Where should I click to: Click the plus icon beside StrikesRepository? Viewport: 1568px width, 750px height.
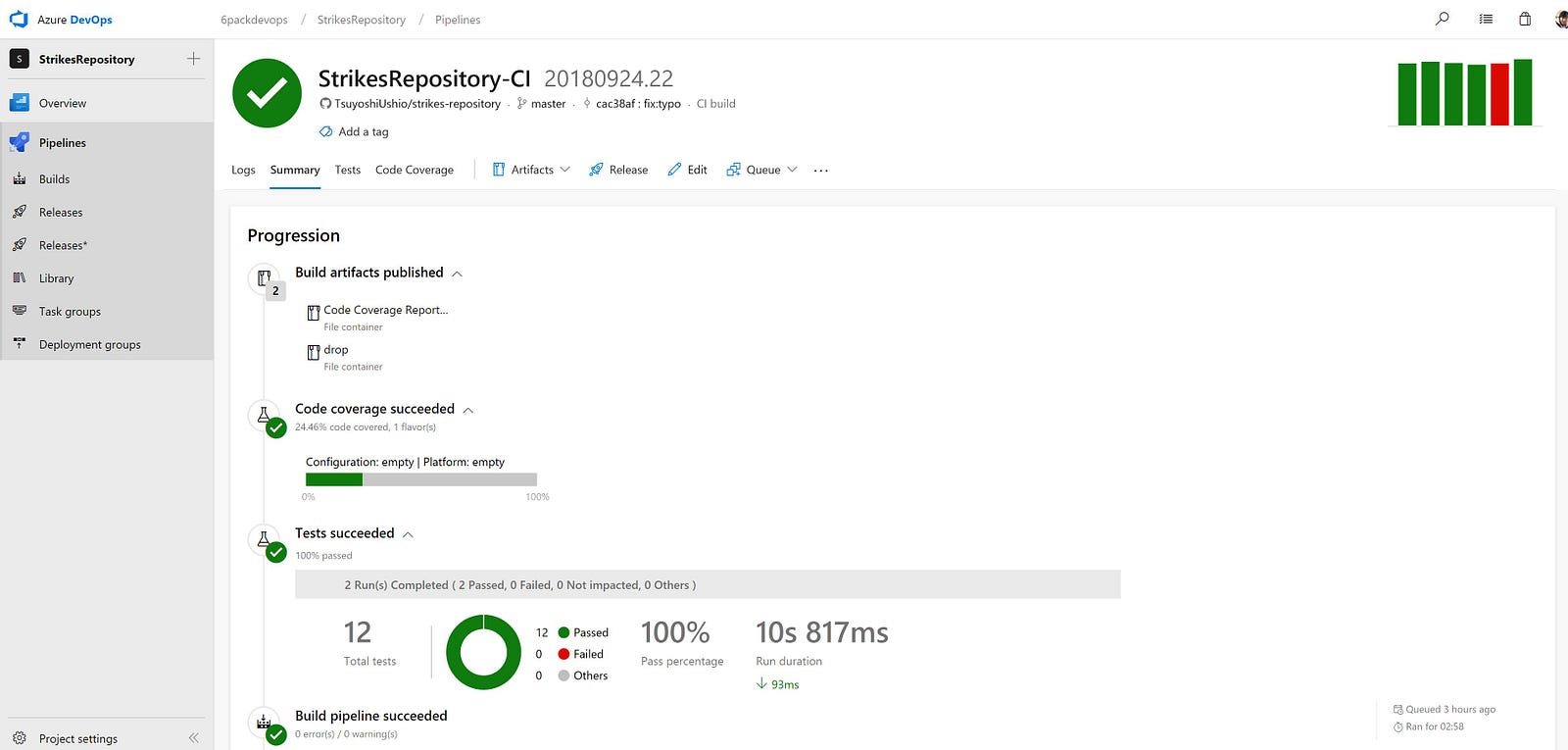193,59
